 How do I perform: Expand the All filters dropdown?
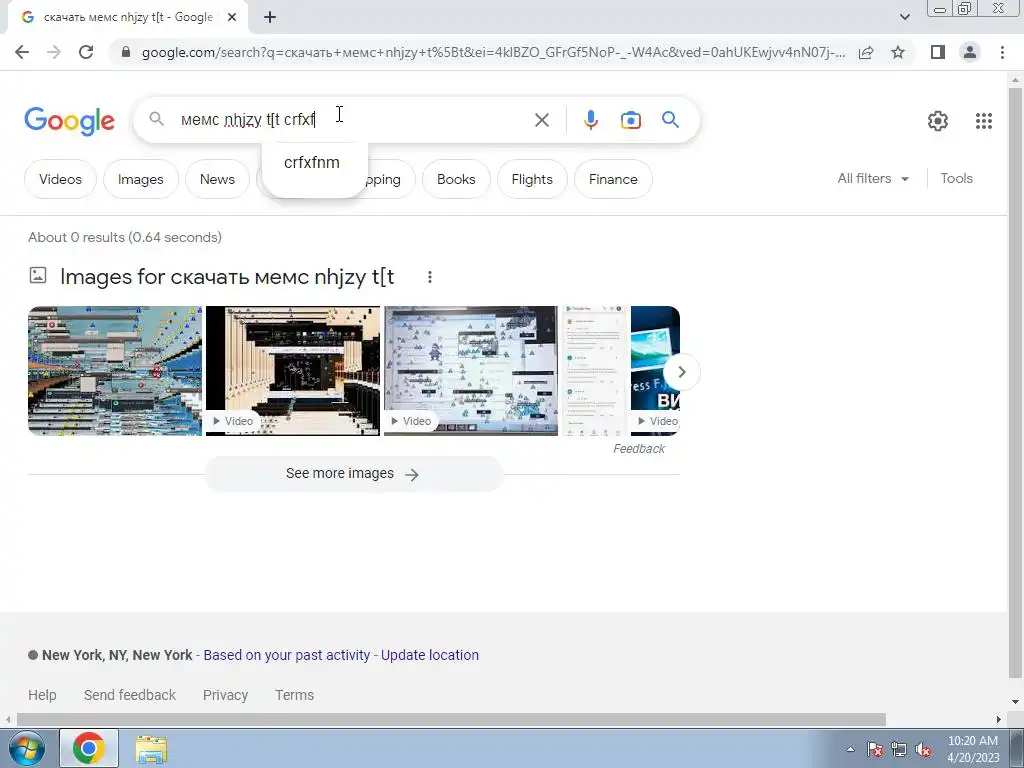tap(873, 178)
